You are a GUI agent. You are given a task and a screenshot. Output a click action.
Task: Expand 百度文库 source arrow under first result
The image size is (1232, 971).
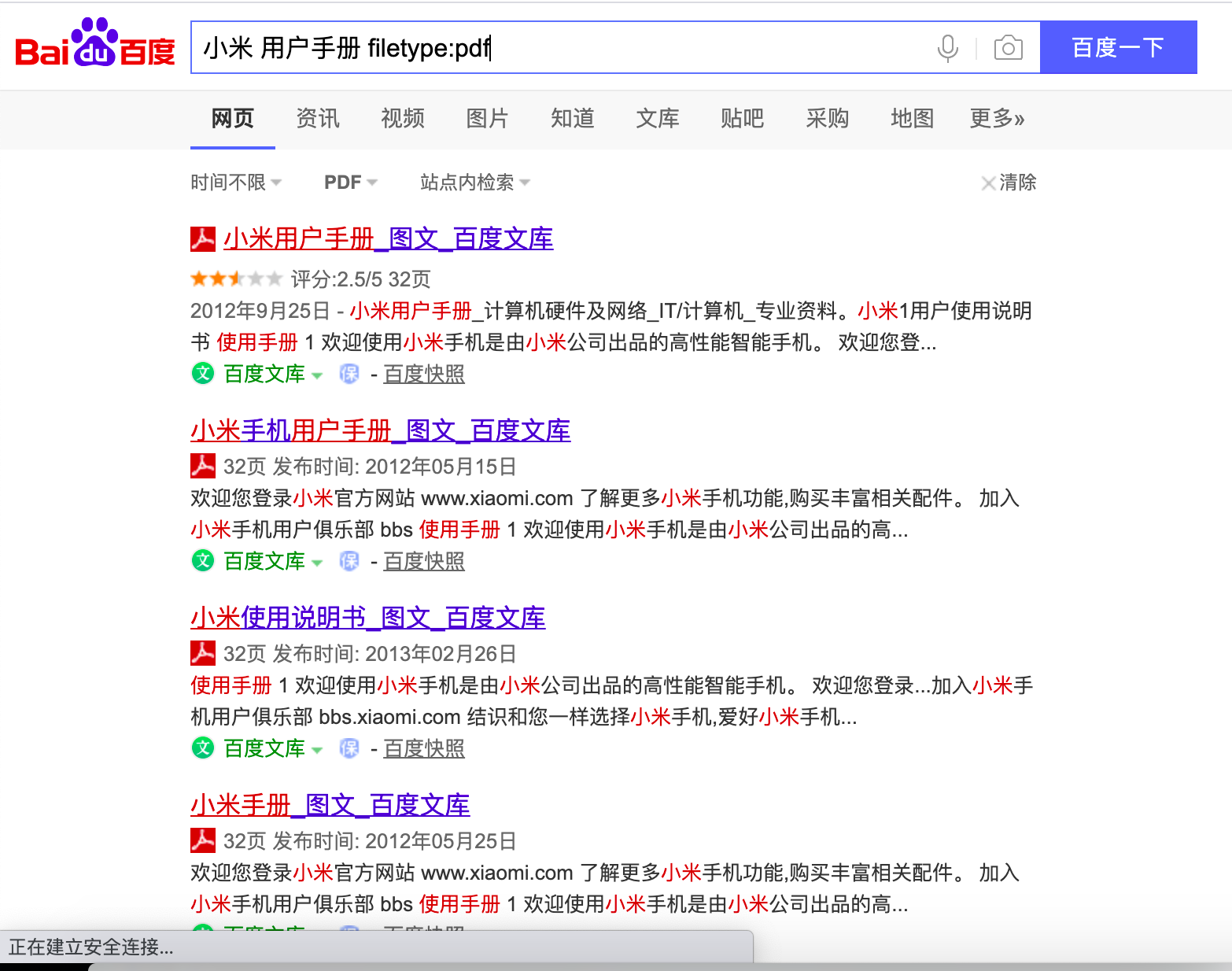tap(317, 375)
